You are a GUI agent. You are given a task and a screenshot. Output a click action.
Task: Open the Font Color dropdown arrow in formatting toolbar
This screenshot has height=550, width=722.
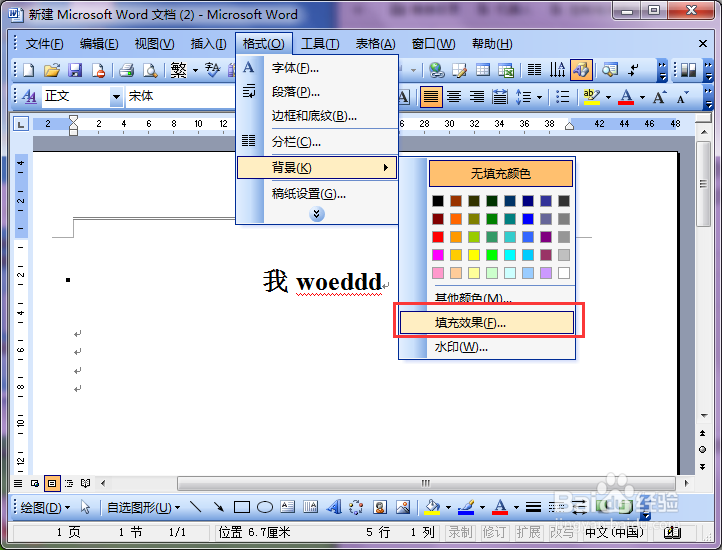click(x=642, y=97)
